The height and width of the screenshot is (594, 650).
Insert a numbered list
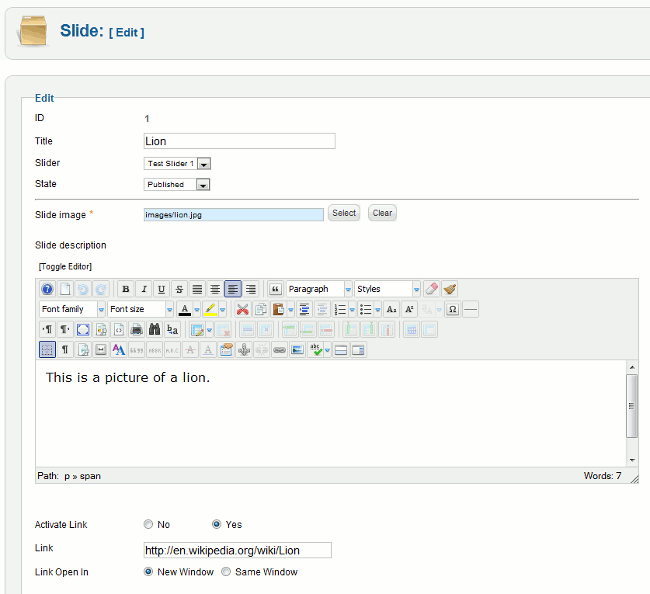pyautogui.click(x=340, y=309)
